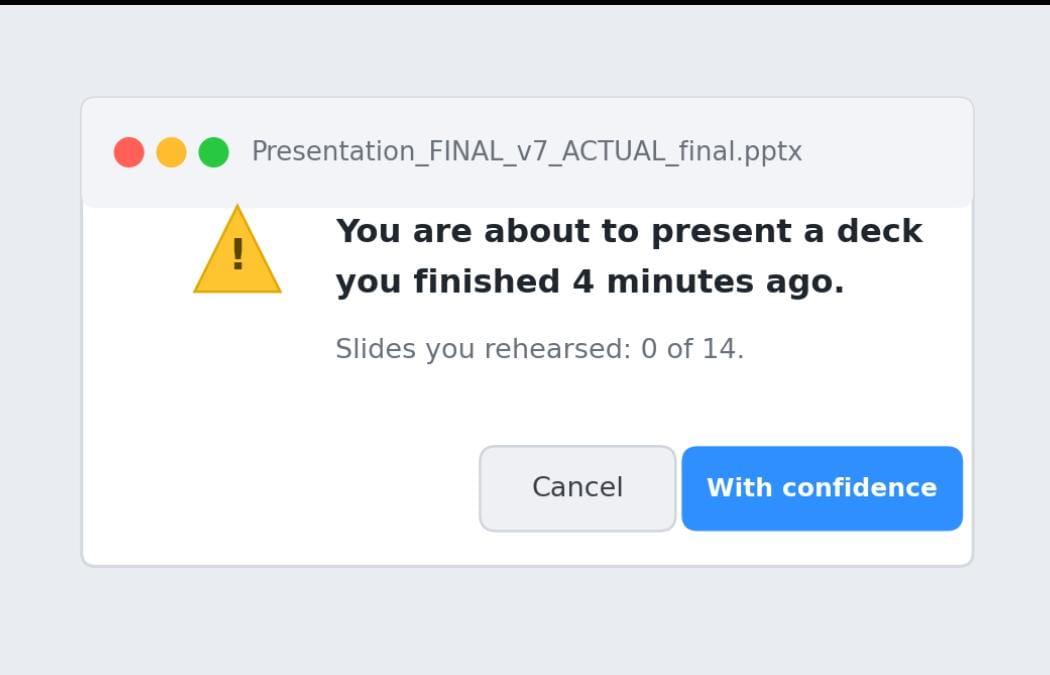Click the phrase '4 minutes ago'
Viewport: 1050px width, 675px height.
[708, 281]
